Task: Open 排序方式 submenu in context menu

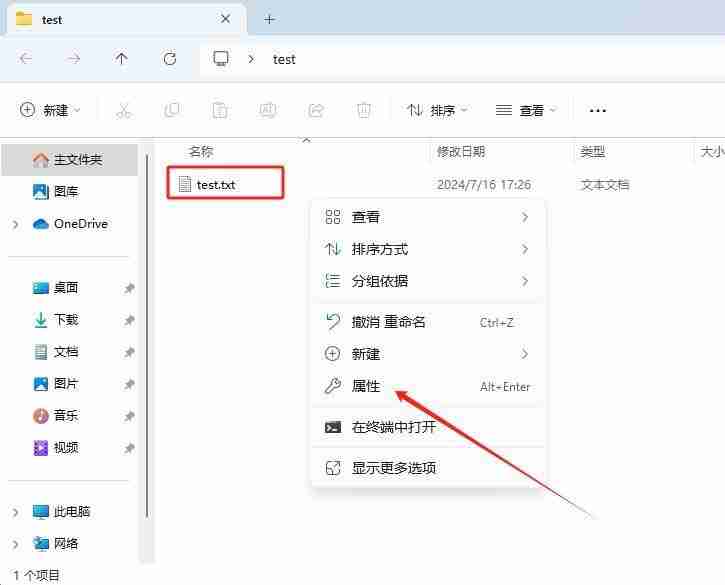Action: pos(428,249)
